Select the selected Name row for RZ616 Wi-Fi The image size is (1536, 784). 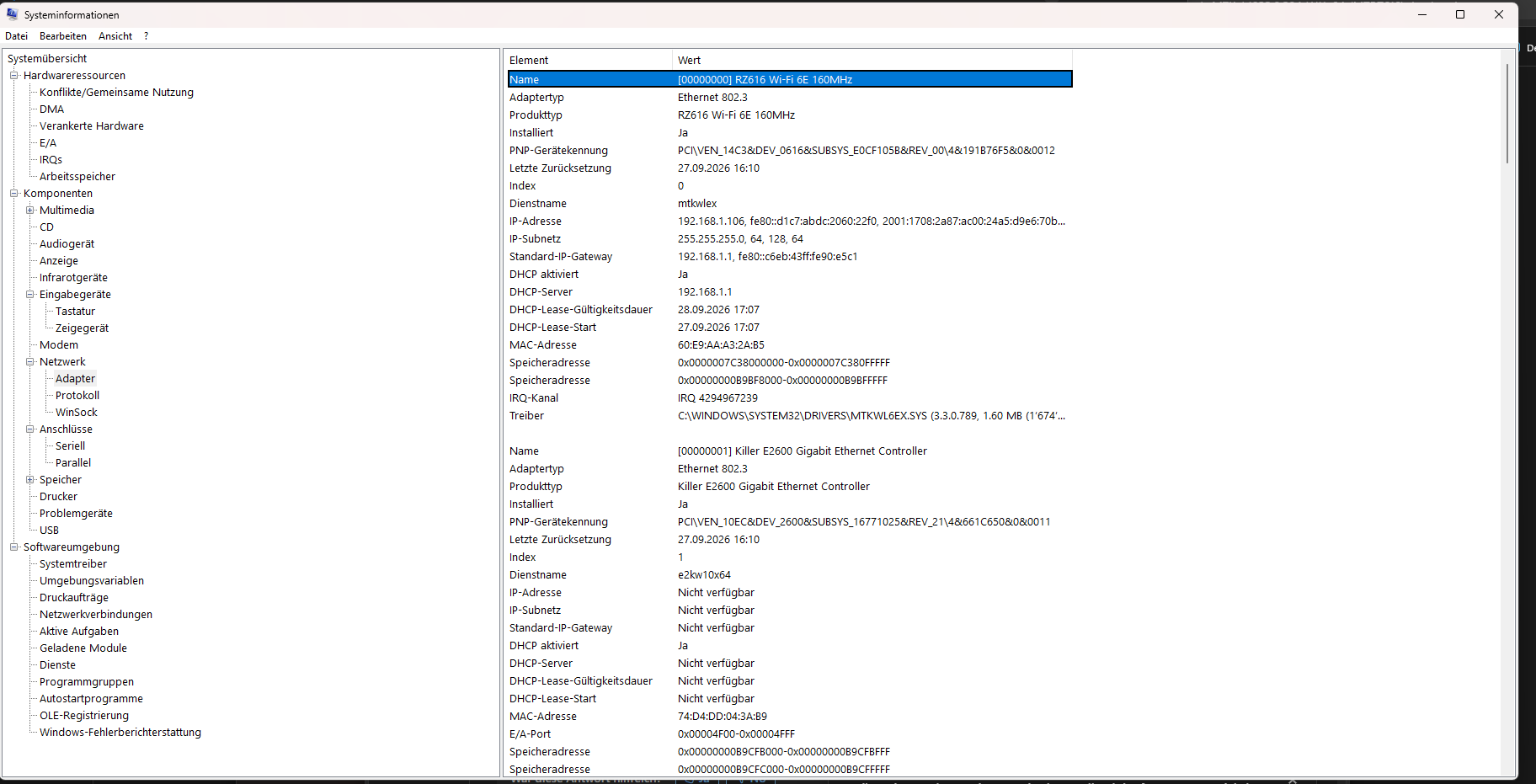click(x=790, y=79)
